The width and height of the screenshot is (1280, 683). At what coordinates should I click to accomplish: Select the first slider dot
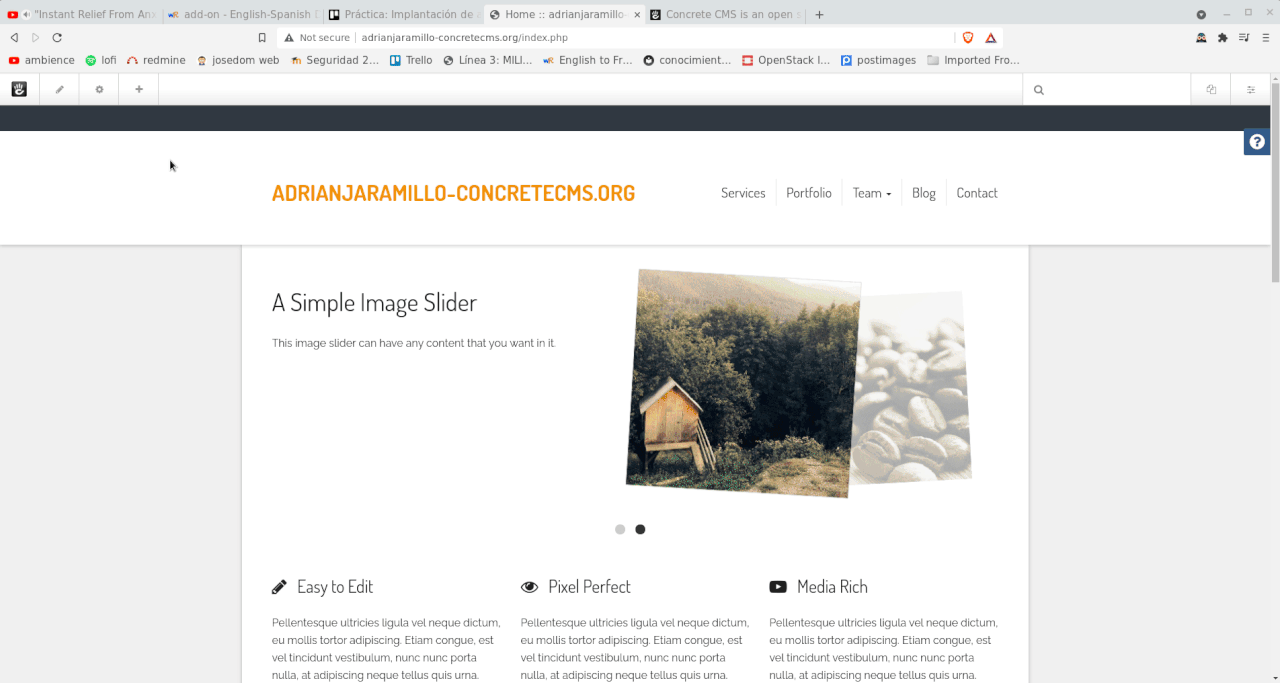pos(620,529)
